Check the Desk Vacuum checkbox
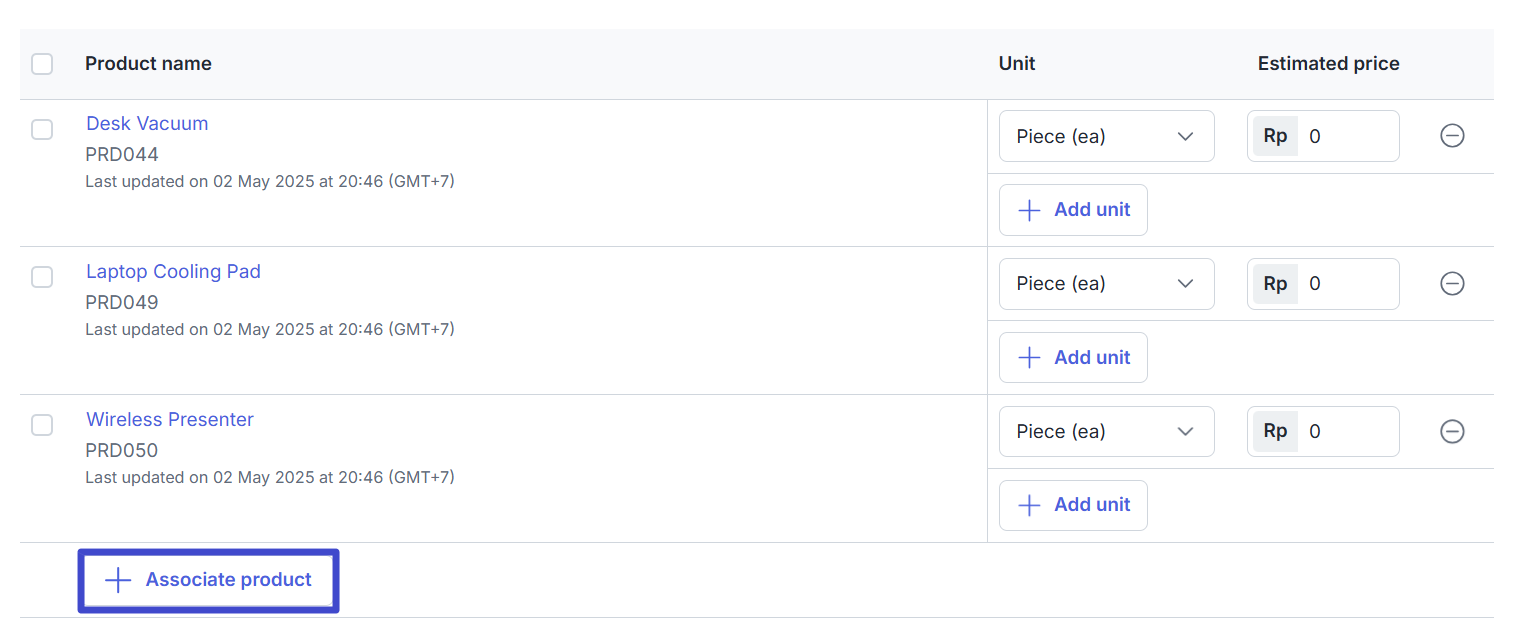Screen dimensions: 1513x631 click(42, 130)
